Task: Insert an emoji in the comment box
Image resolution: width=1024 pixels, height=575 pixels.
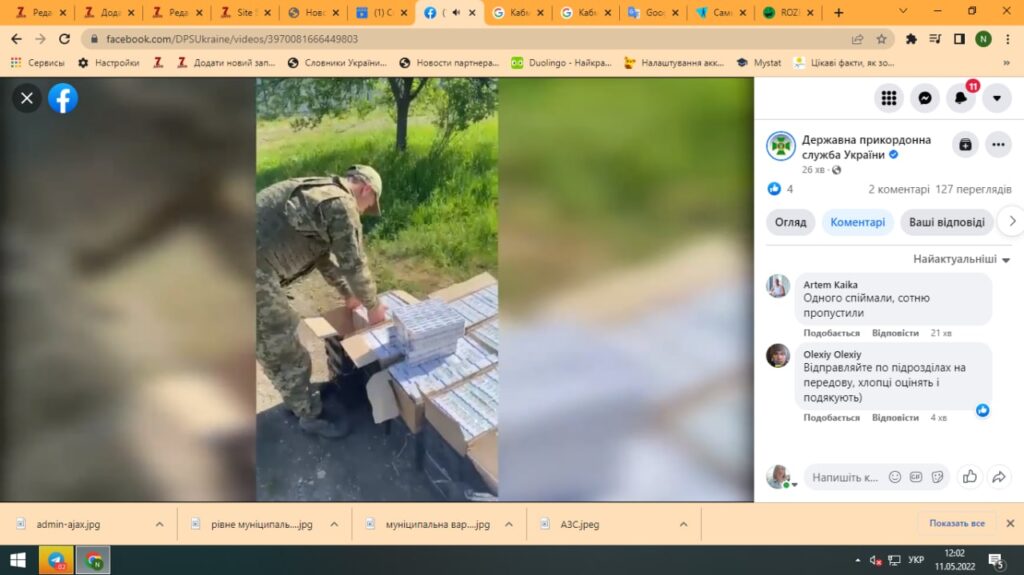Action: [895, 477]
